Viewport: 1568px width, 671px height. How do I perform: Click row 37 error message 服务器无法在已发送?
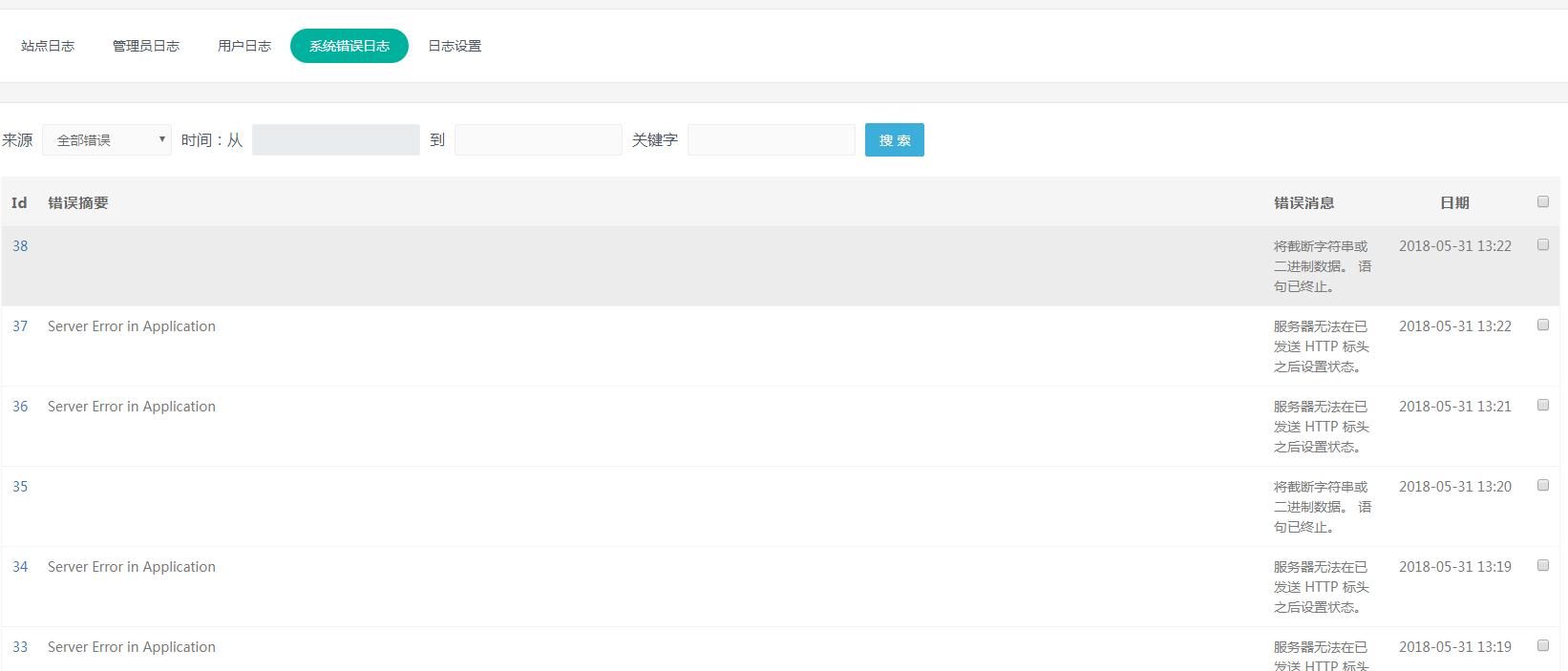(x=1322, y=346)
